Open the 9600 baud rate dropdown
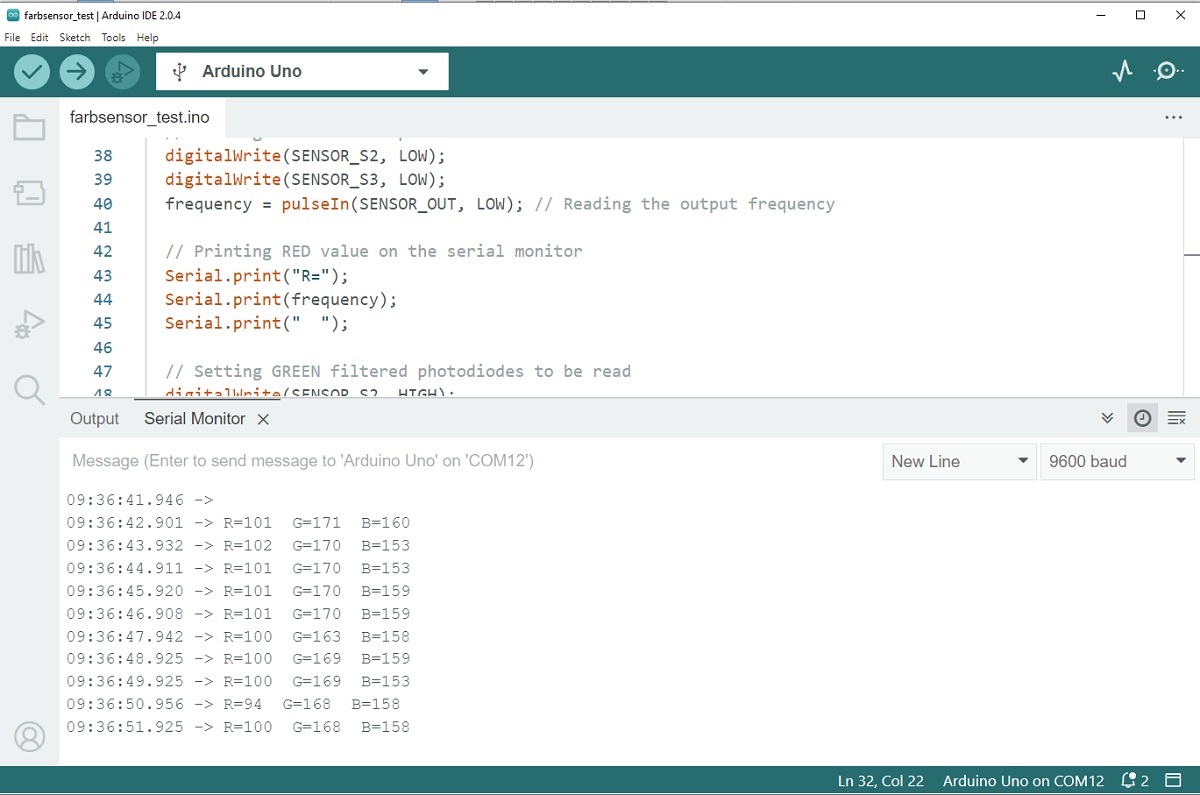Screen dimensions: 1200x795 [x=1117, y=461]
